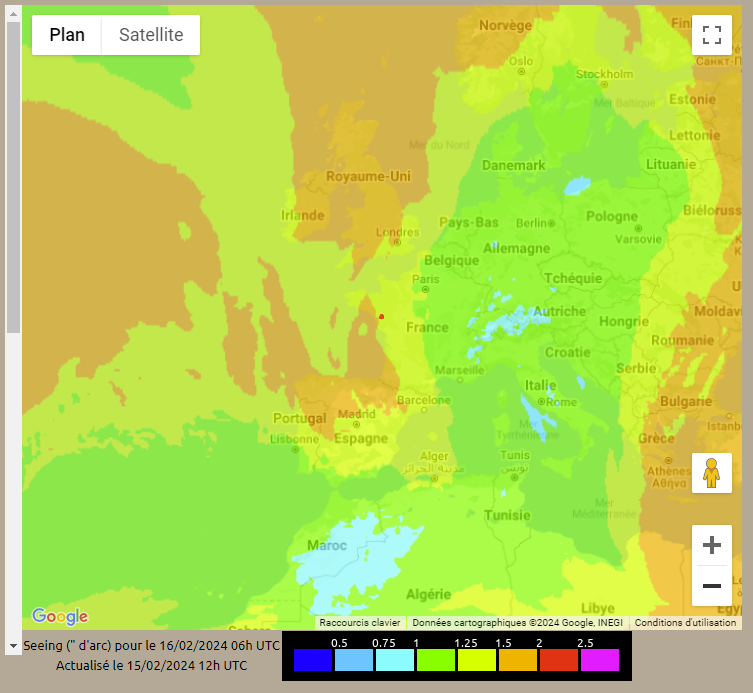The height and width of the screenshot is (693, 753).
Task: Click the Actualisé le 15/02/2024 text
Action: (151, 666)
